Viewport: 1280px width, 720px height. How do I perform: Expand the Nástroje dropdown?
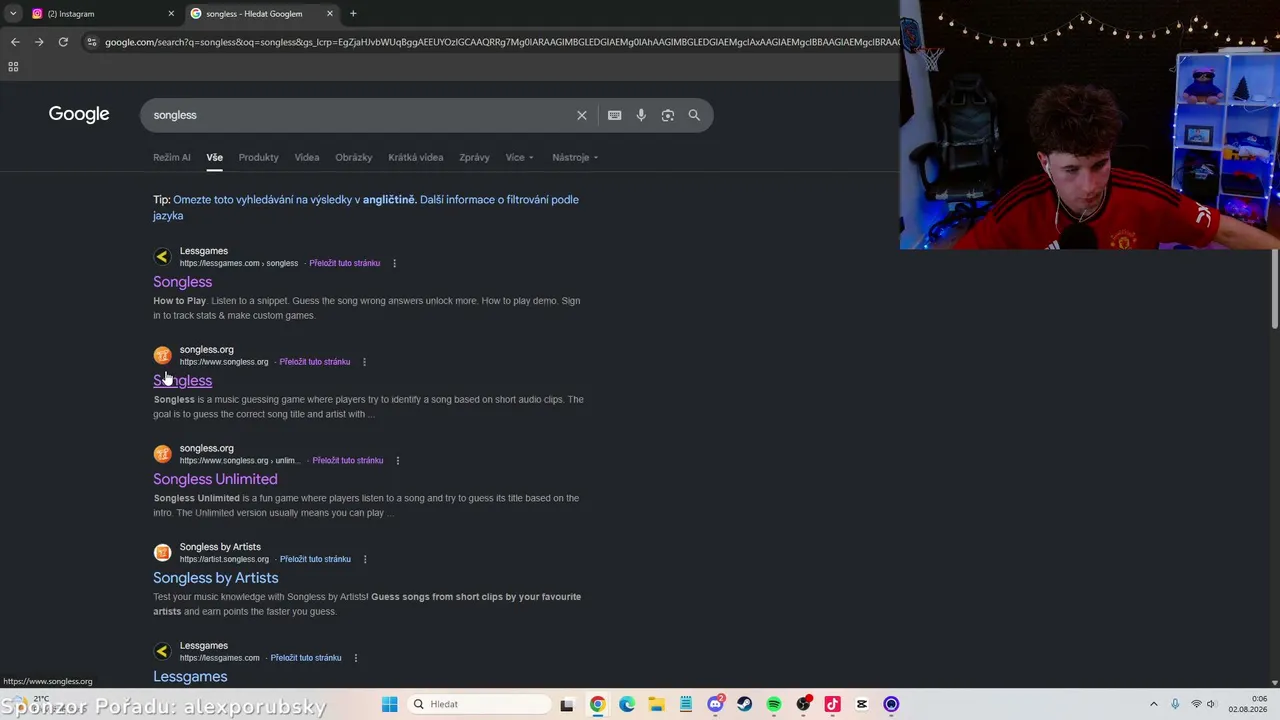point(575,157)
